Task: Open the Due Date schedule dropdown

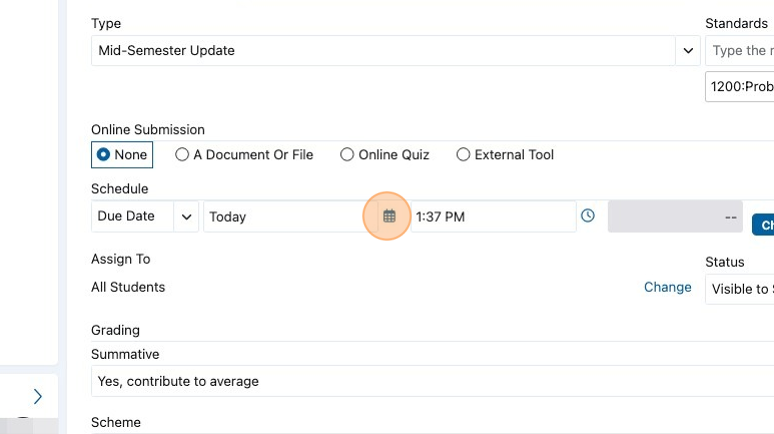Action: point(145,216)
